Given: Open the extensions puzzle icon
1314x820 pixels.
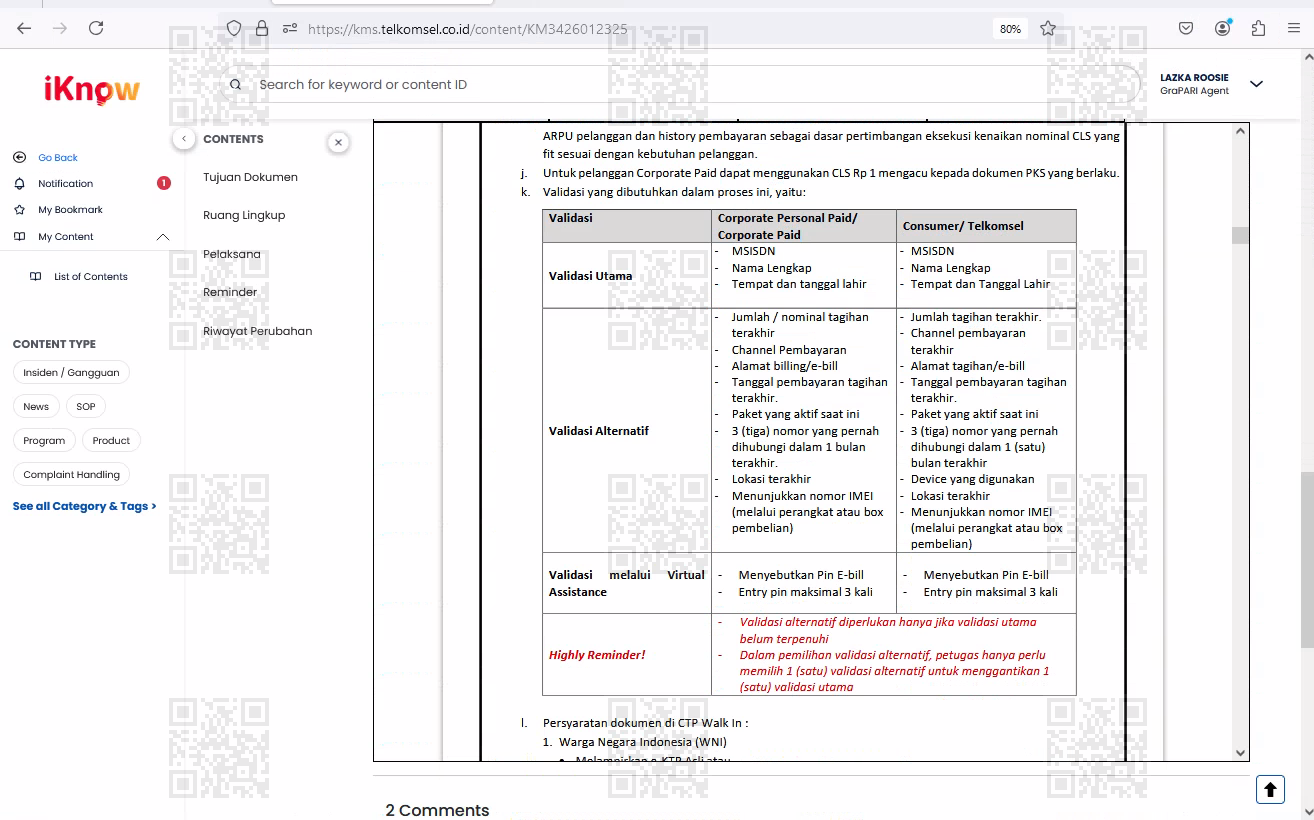Looking at the screenshot, I should click(x=1258, y=28).
